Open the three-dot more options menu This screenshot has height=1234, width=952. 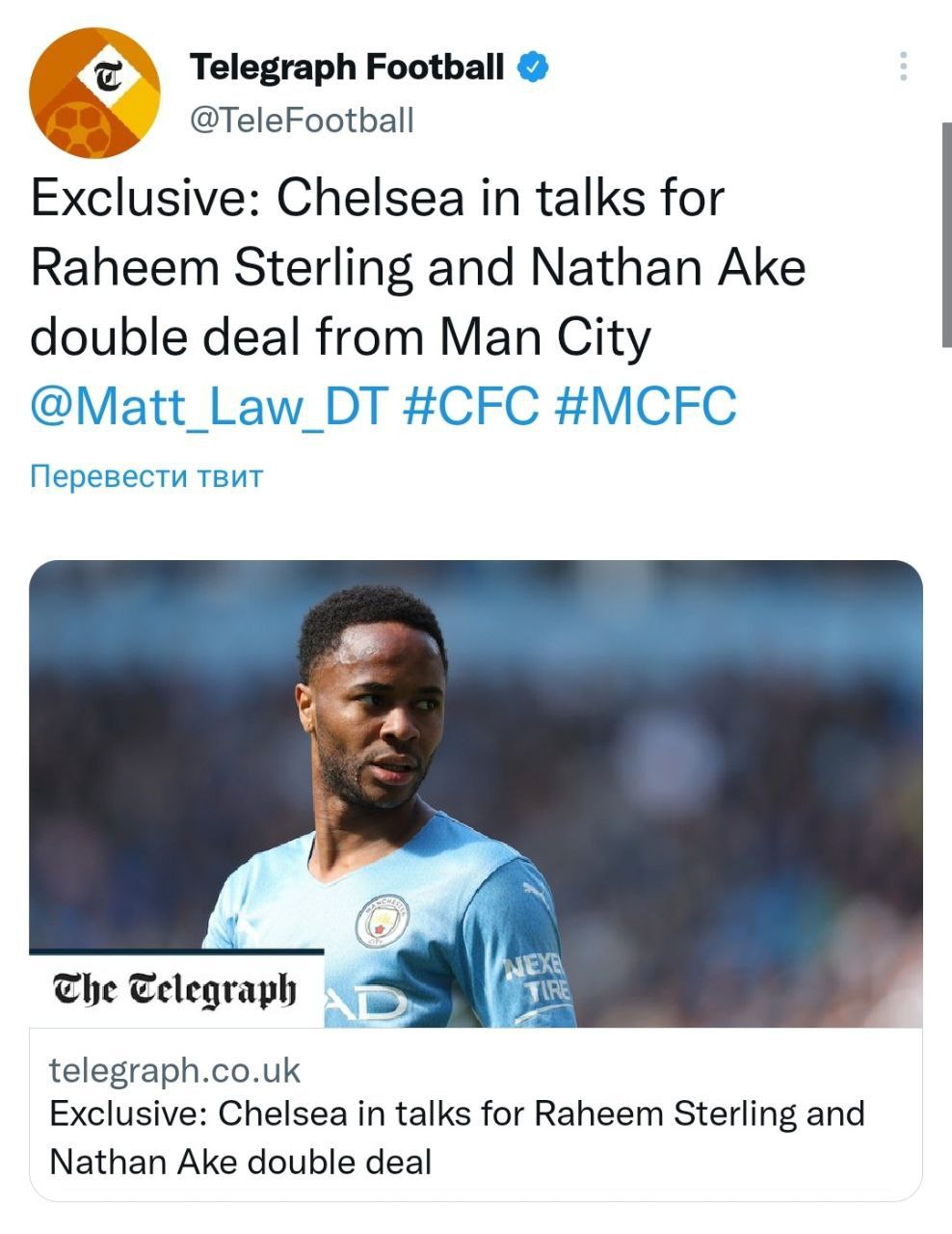pos(903,67)
